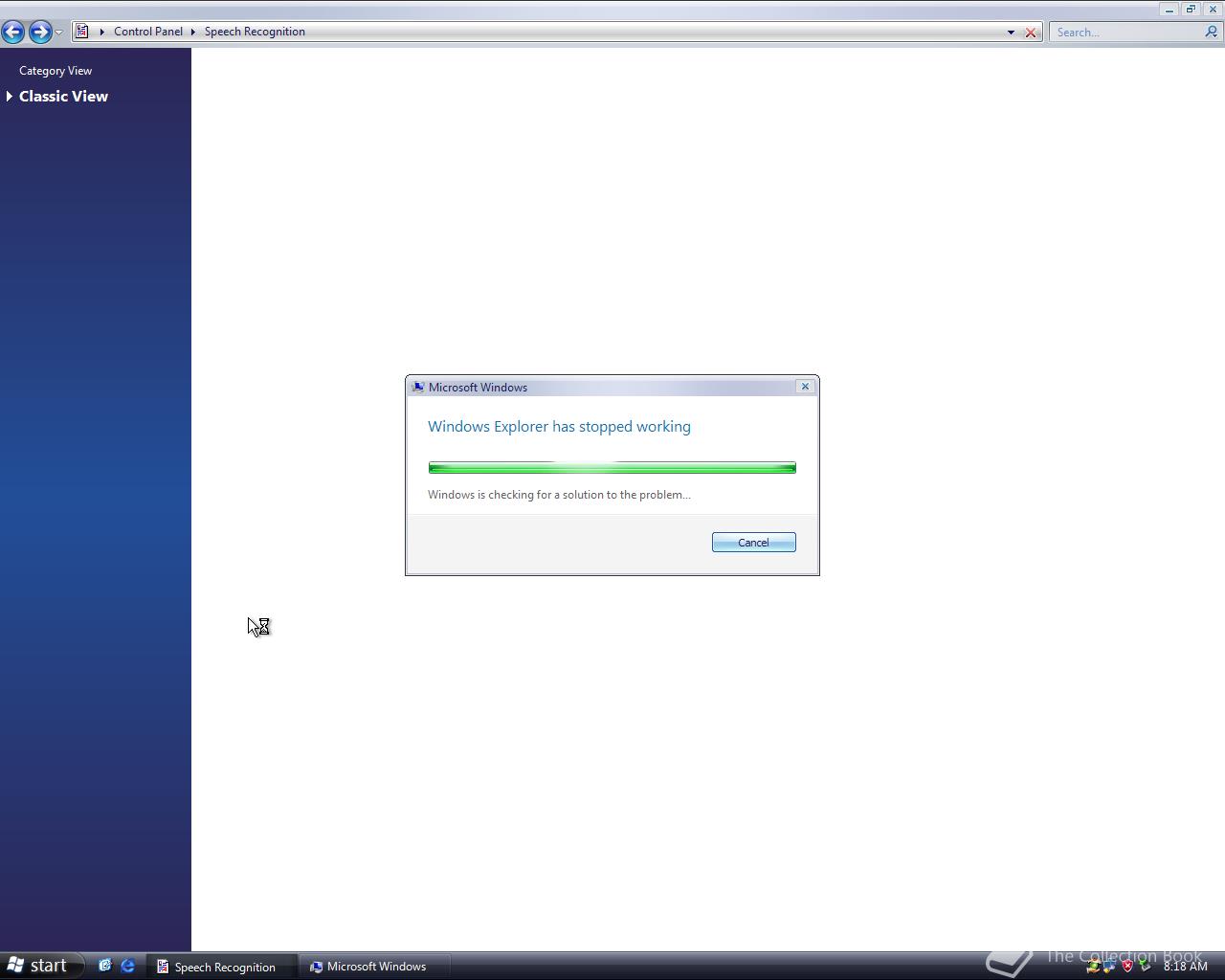Go forward with the Forward arrow button

(40, 32)
